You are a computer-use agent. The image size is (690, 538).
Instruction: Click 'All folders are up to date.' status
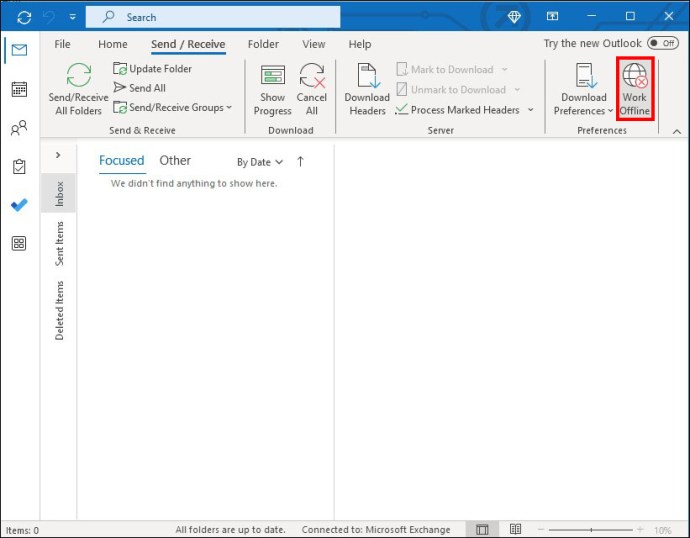tap(230, 530)
